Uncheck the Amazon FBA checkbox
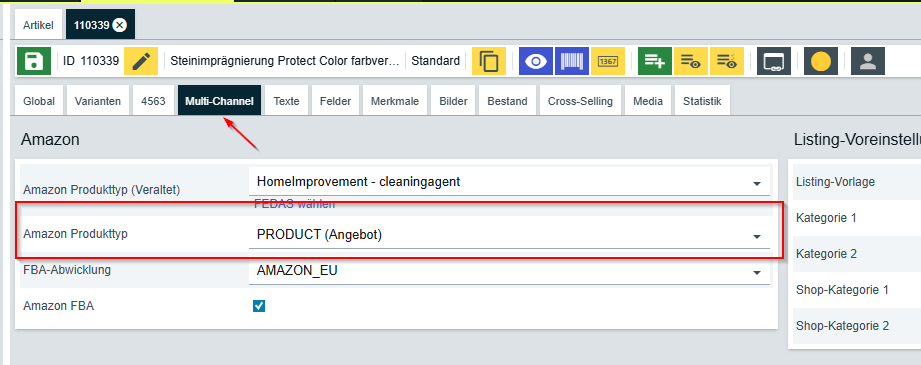Viewport: 921px width, 365px height. tap(258, 306)
